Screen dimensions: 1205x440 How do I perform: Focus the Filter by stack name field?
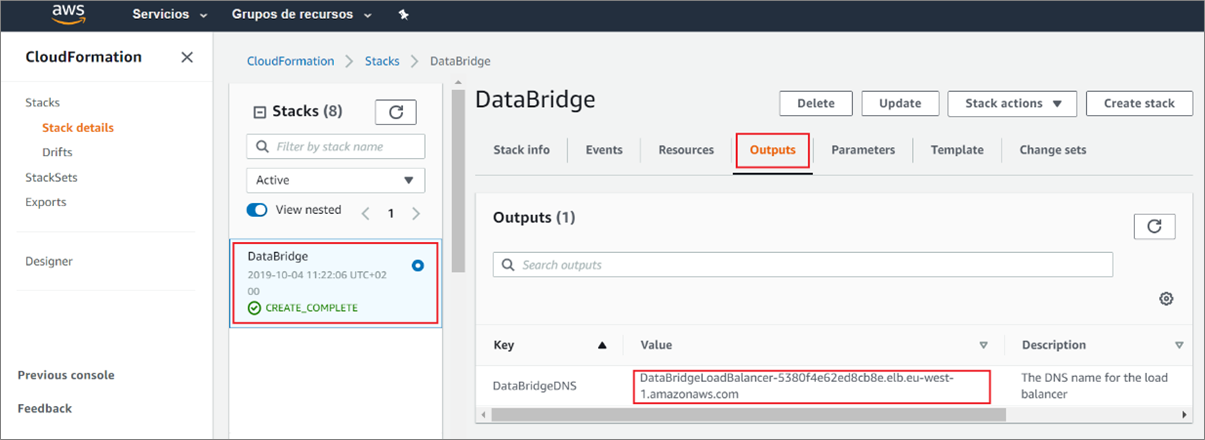coord(336,146)
